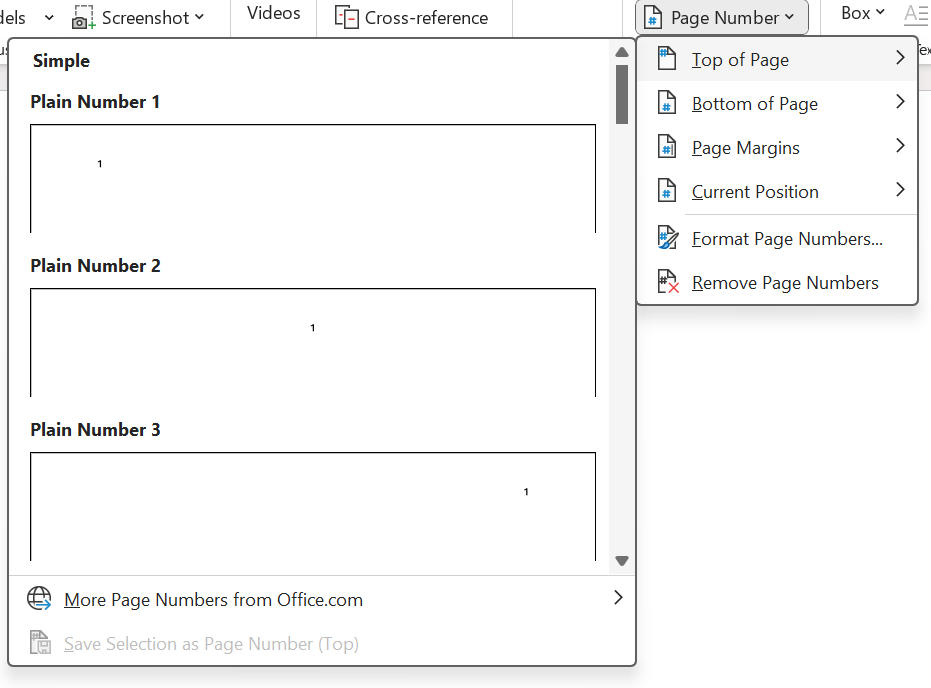Click the Box button

tap(863, 12)
